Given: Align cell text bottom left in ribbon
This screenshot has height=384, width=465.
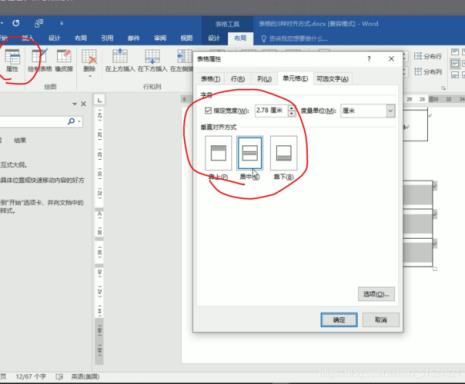Looking at the screenshot, I should (455, 75).
